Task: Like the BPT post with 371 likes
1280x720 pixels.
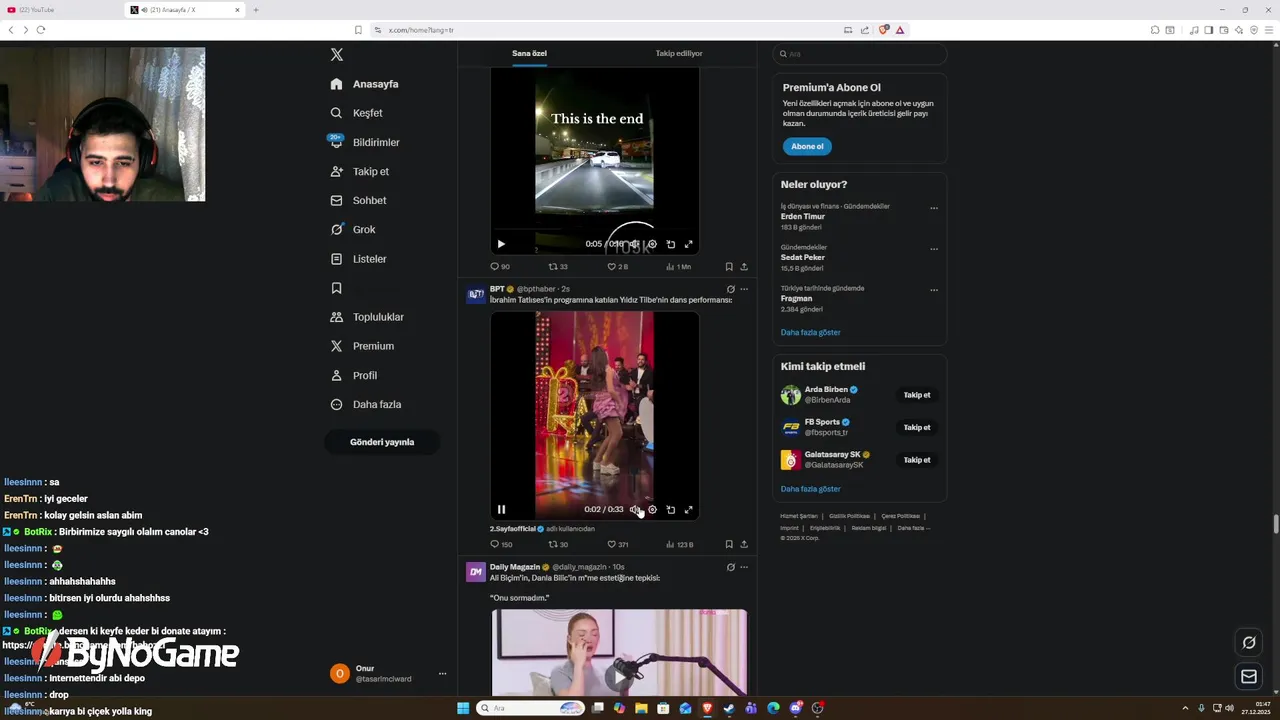Action: coord(618,545)
